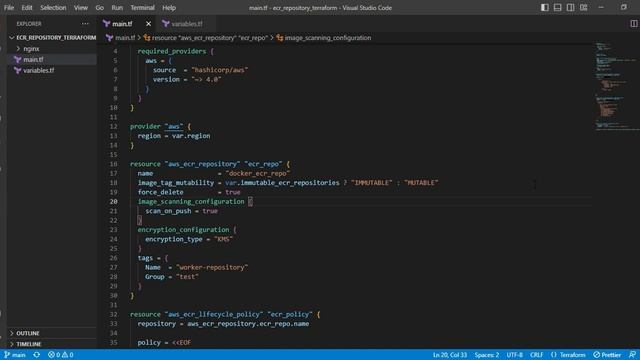The width and height of the screenshot is (640, 360).
Task: Click the aws_ecr_repository resource breadcrumb
Action: point(209,38)
